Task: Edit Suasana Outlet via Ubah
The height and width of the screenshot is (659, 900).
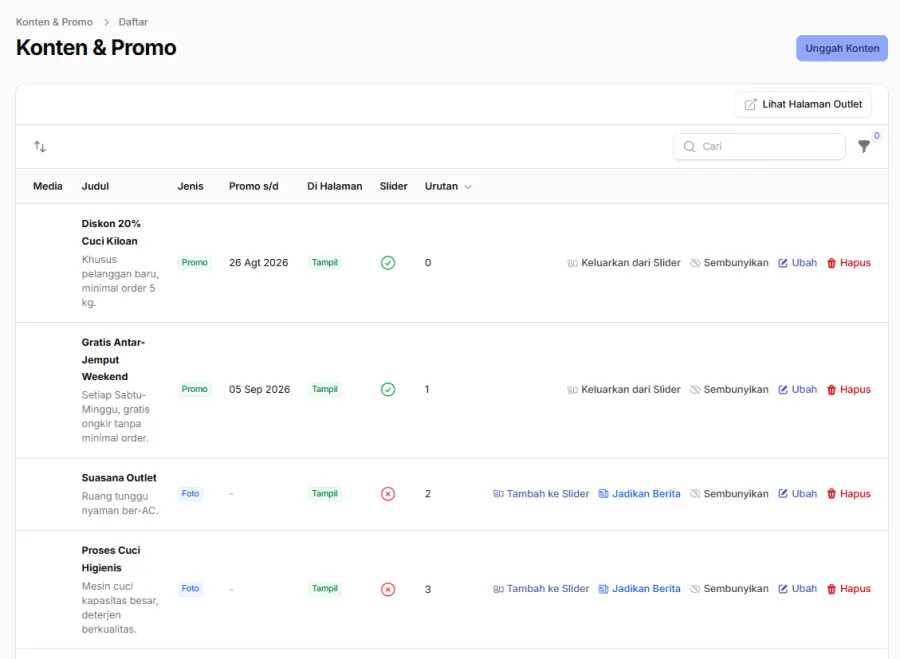Action: coord(797,494)
